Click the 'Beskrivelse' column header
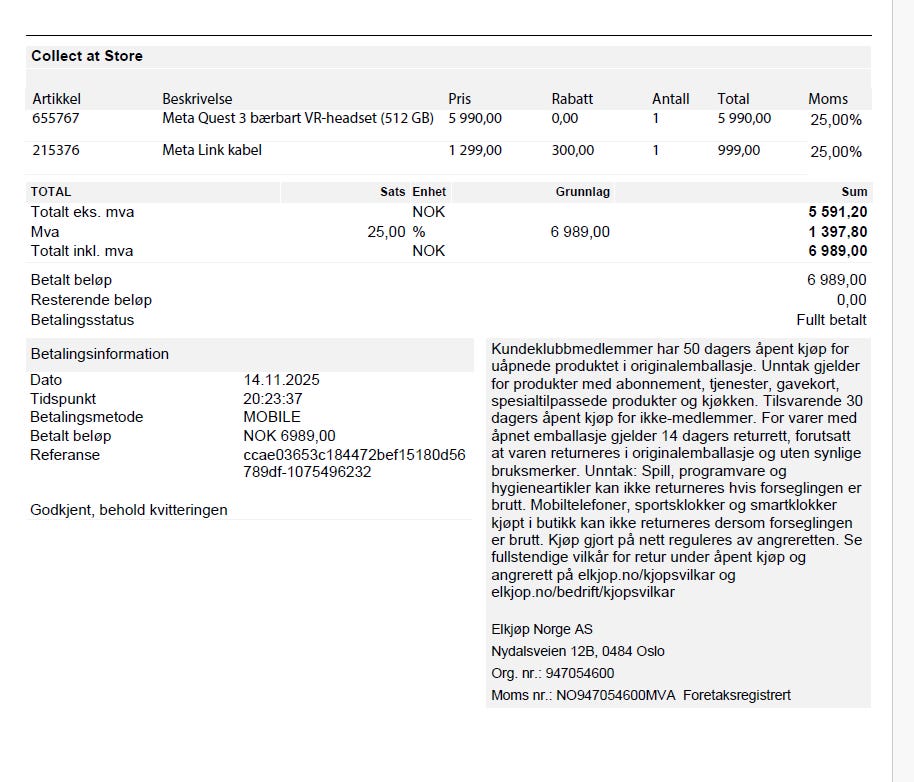914x782 pixels. tap(197, 99)
